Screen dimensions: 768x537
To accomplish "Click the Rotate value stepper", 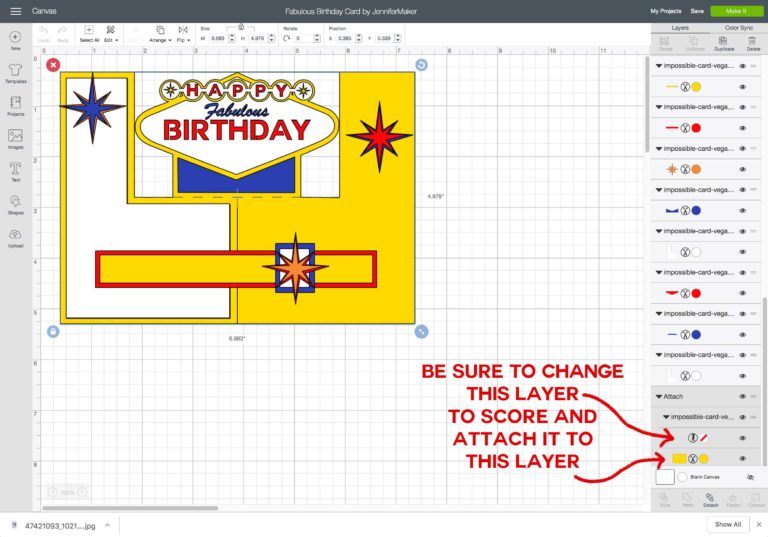I will (317, 38).
